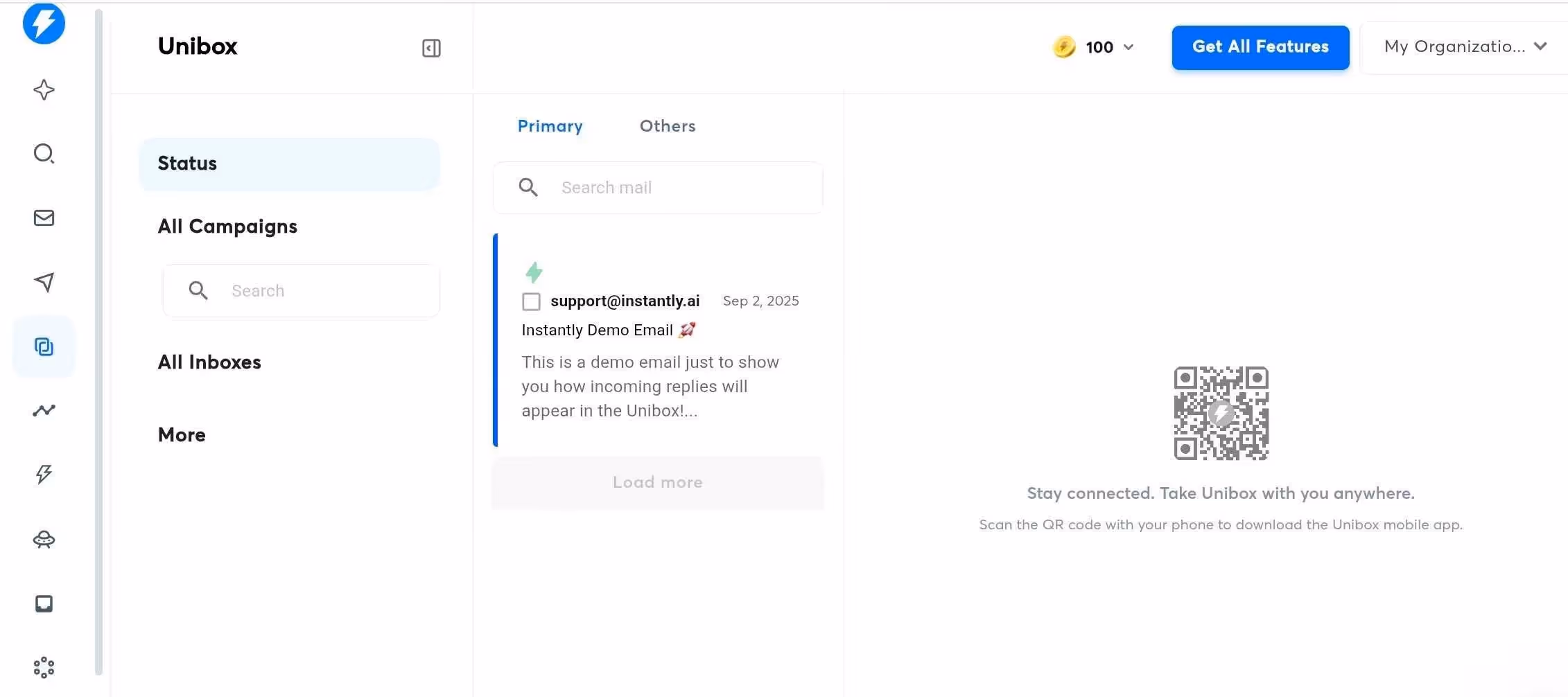Click the sidebar vertical scrollbar
Screen dimensions: 1568x697
coord(98,342)
